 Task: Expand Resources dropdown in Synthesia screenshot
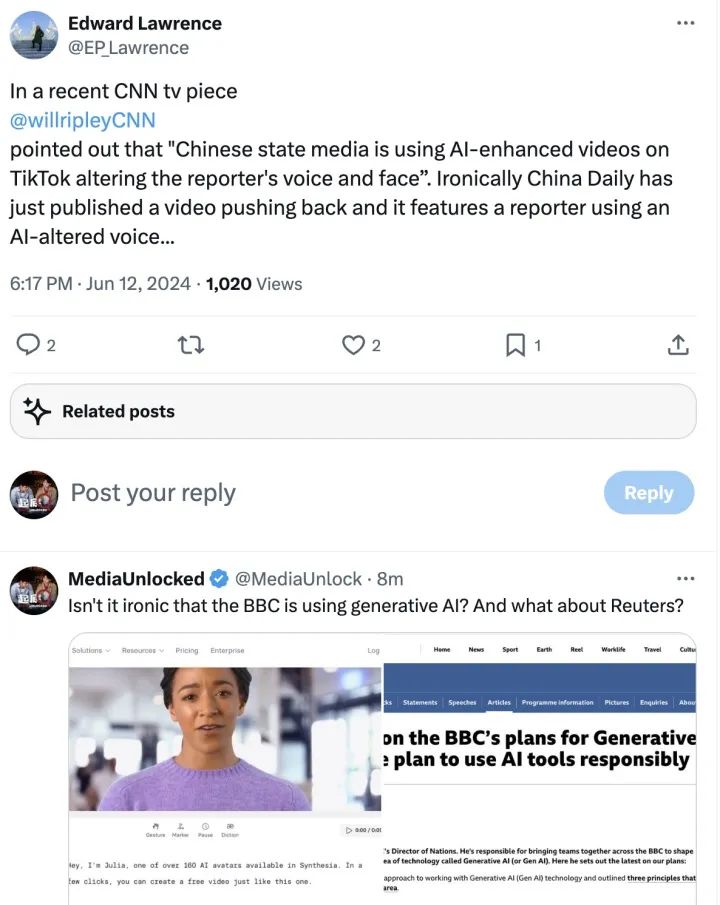(x=142, y=650)
